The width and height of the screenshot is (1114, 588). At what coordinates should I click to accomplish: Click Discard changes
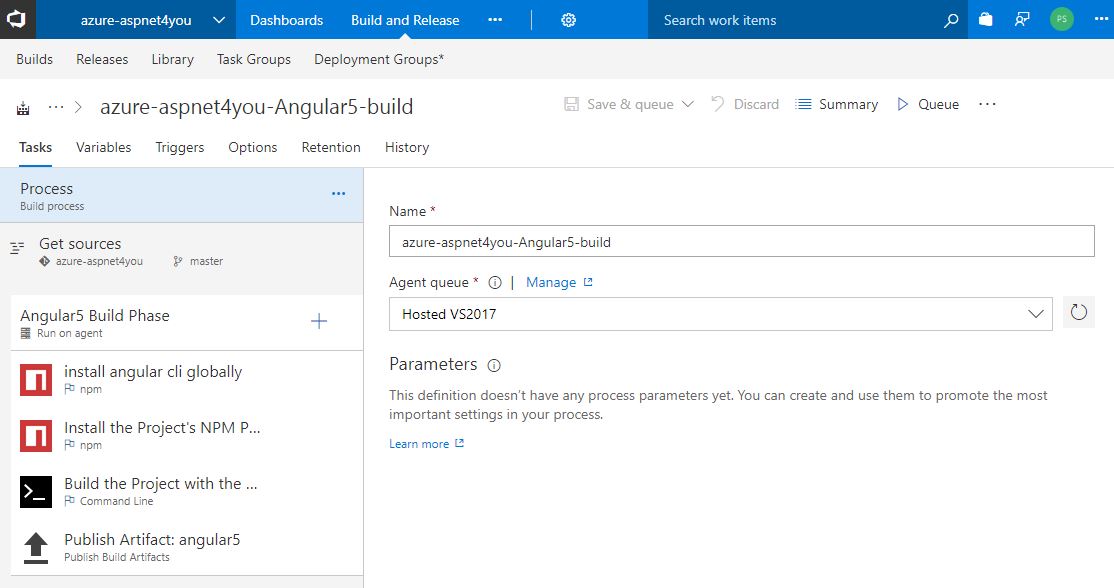(745, 104)
